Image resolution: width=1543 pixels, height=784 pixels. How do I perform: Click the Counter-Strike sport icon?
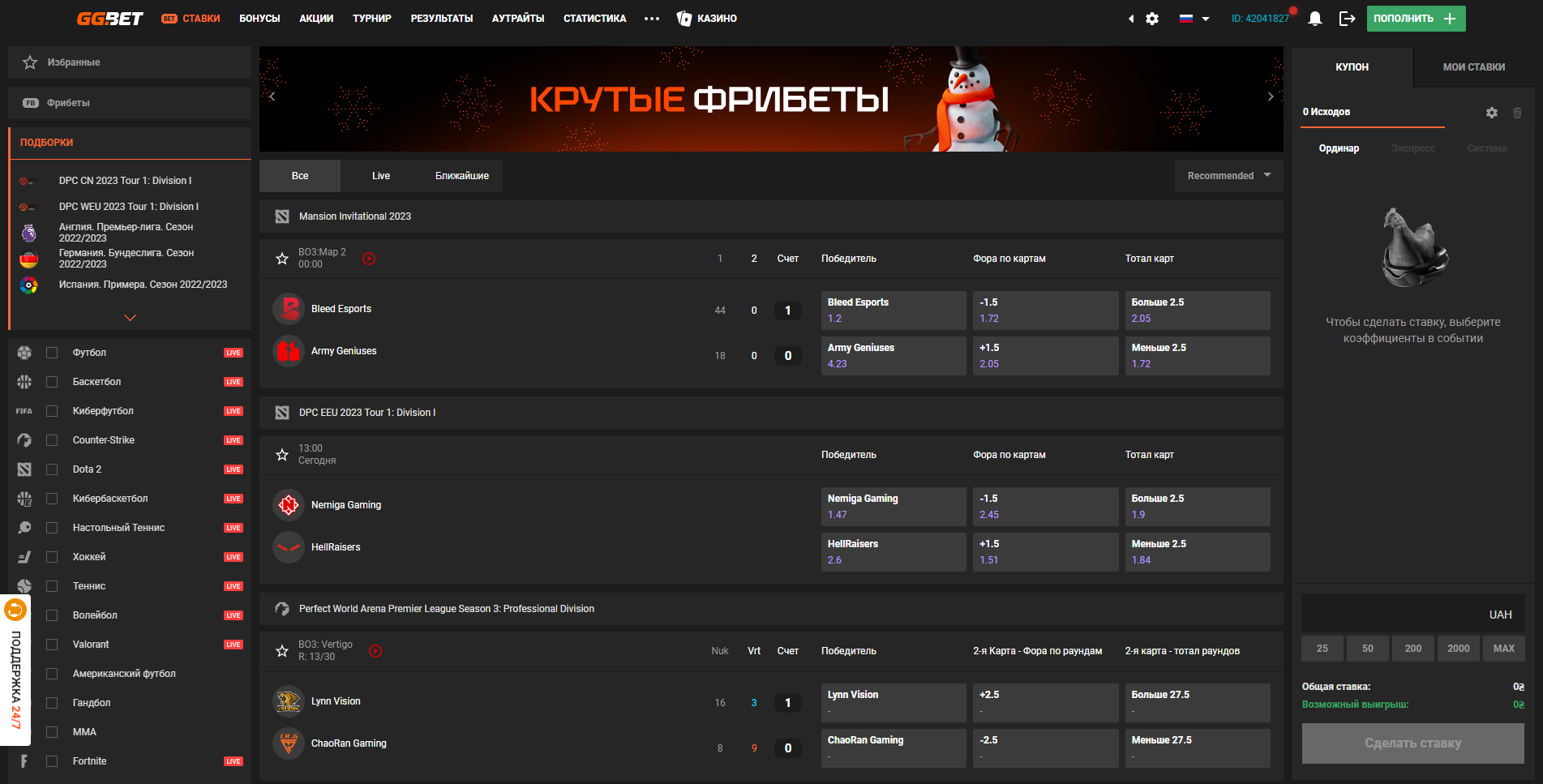click(24, 440)
